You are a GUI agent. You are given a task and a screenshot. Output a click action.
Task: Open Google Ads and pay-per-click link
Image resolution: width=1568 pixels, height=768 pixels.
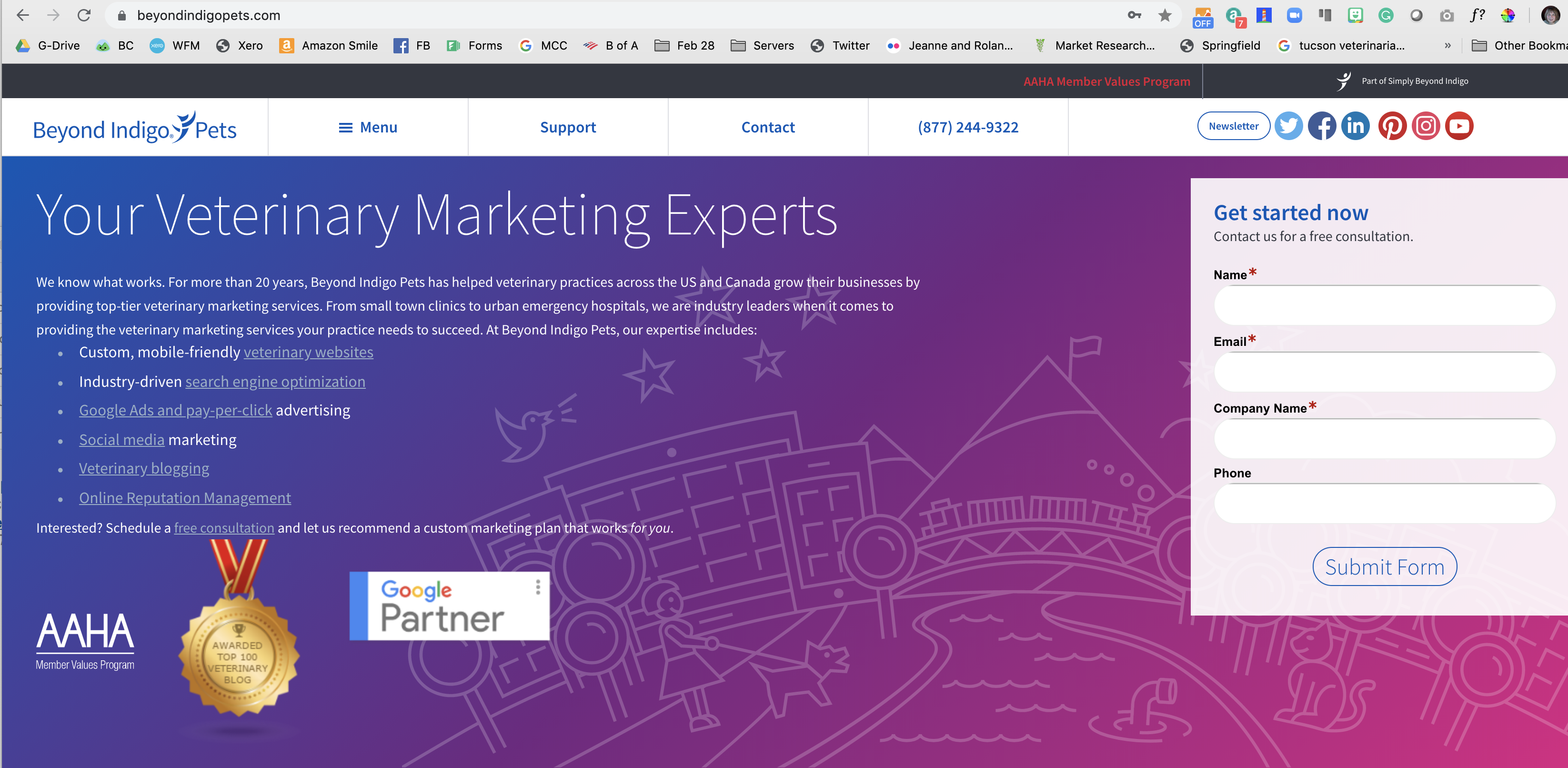click(175, 410)
